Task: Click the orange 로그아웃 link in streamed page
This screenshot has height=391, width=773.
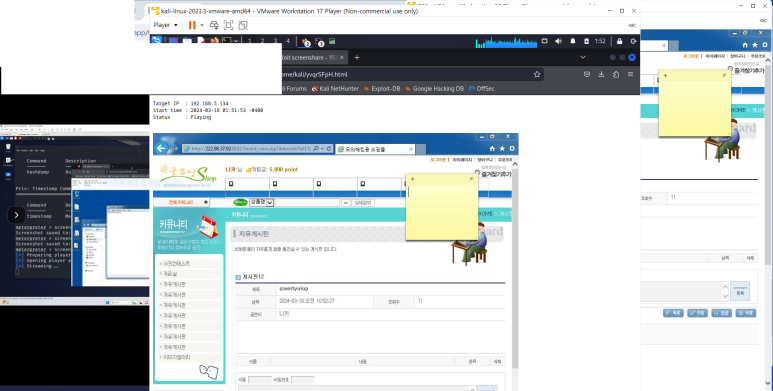Action: tap(438, 160)
